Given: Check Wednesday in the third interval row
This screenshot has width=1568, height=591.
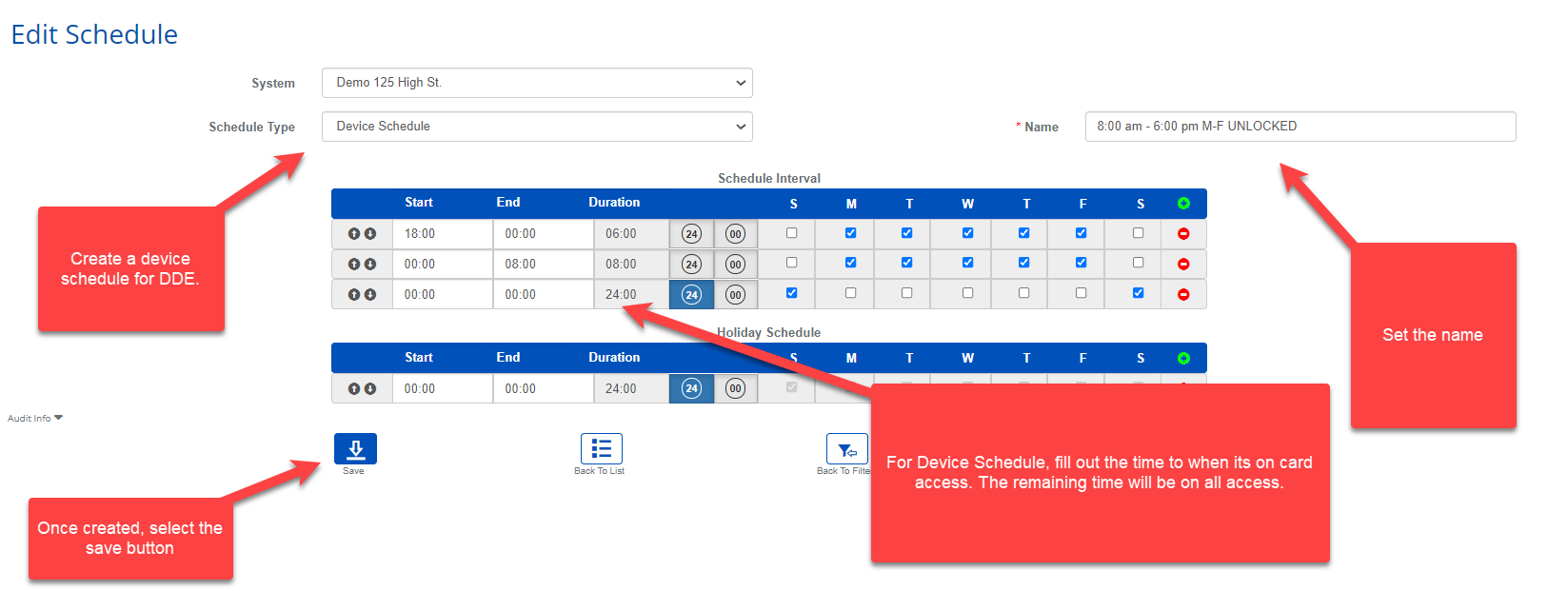Looking at the screenshot, I should (967, 293).
